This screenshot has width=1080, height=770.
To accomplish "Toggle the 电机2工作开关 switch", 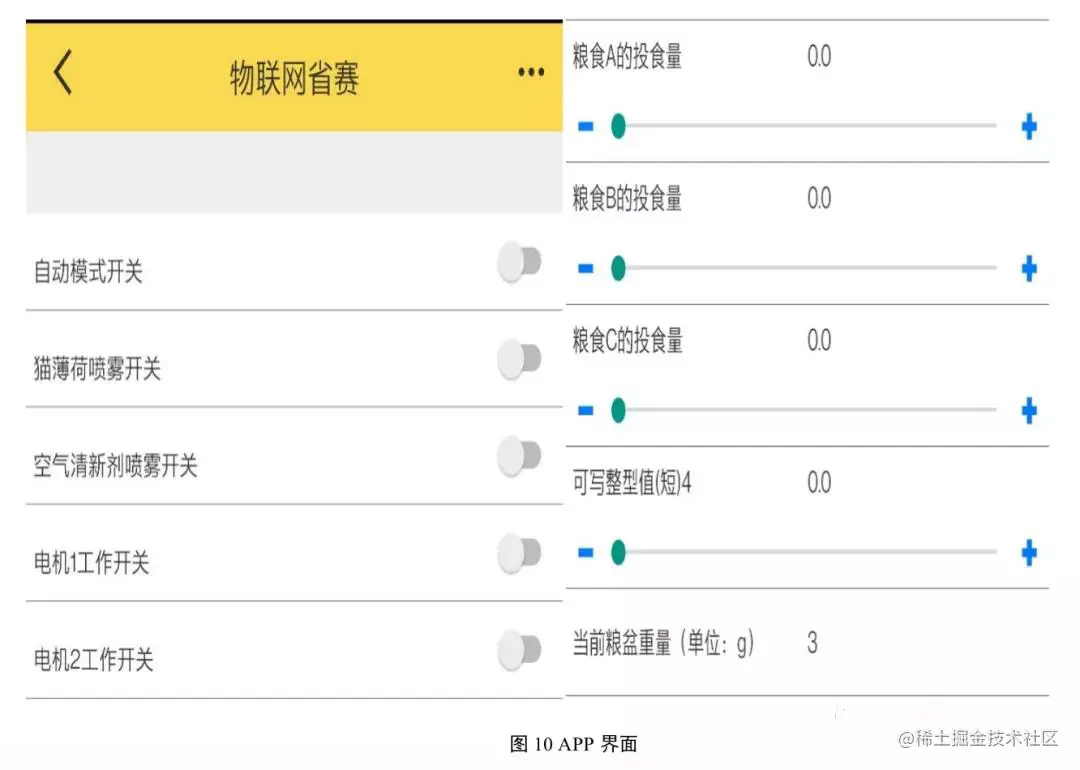I will 519,650.
